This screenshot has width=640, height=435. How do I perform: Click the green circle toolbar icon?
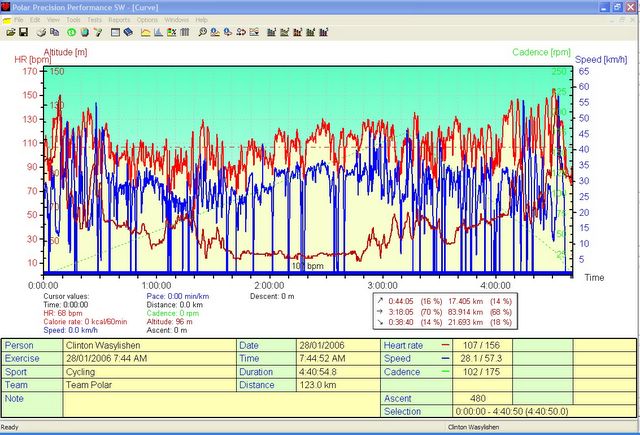click(x=71, y=32)
